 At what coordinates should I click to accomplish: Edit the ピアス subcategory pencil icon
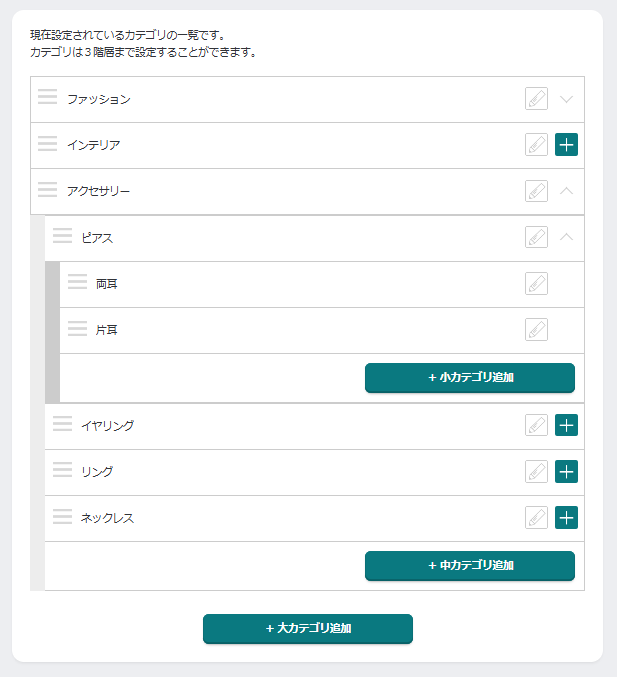[x=537, y=237]
